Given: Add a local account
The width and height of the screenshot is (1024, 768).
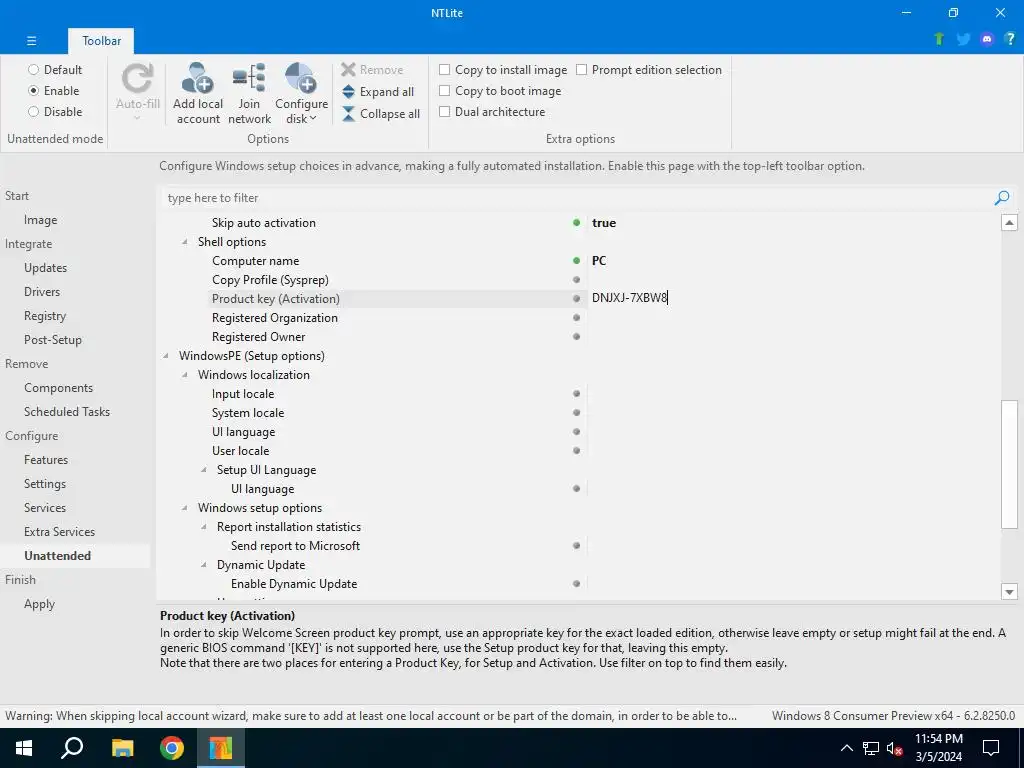Looking at the screenshot, I should coord(198,93).
